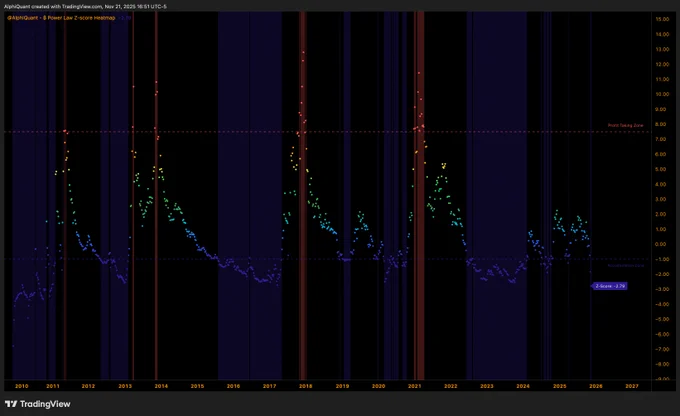The image size is (680, 416).
Task: Click the 4.00 value on price axis
Action: [662, 184]
